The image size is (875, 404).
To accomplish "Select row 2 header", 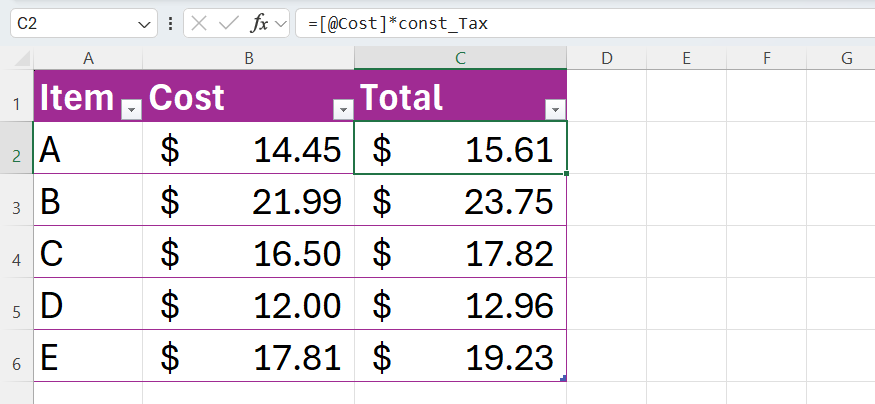I will click(x=17, y=148).
